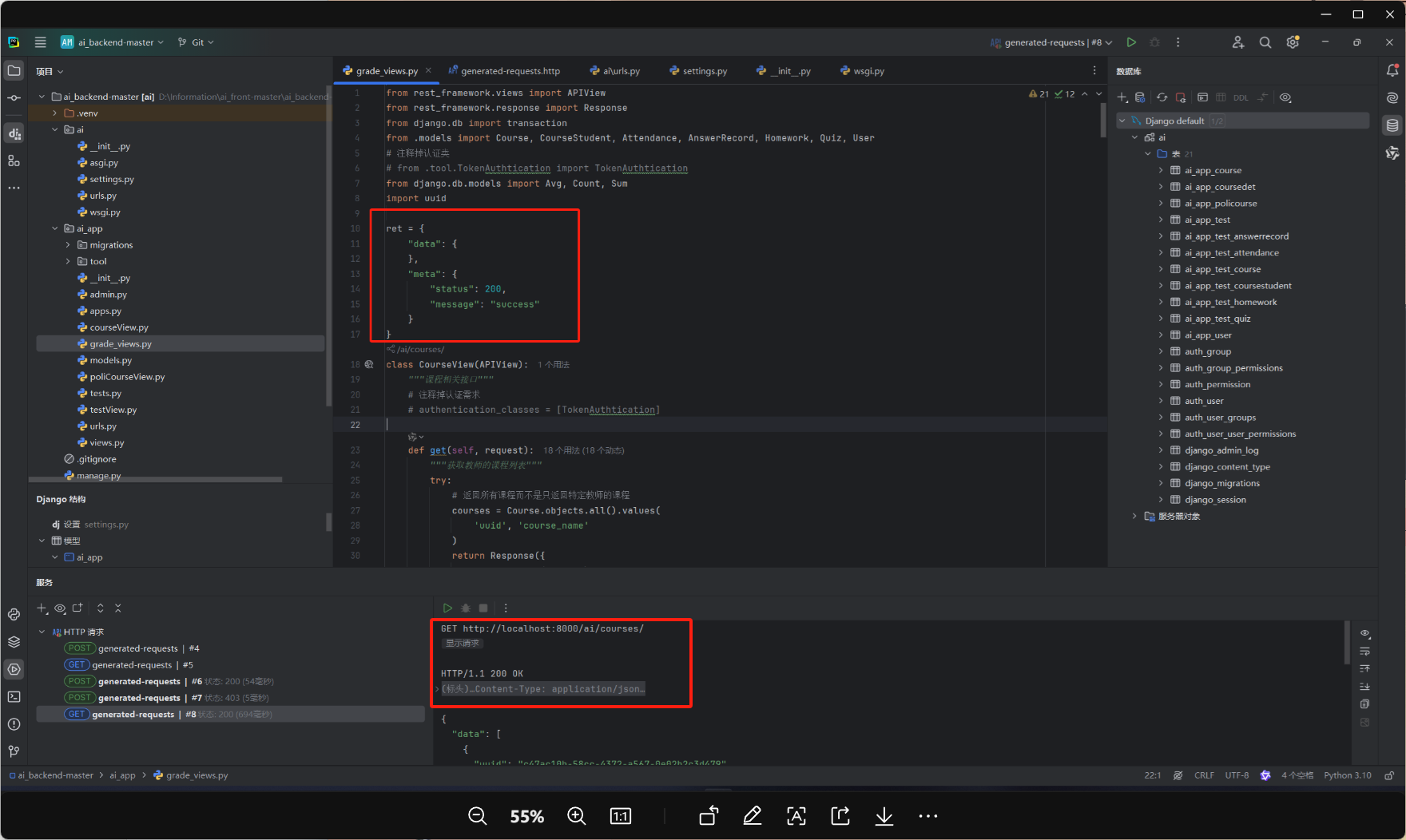Expand the auth_user table
1406x840 pixels.
click(1161, 401)
